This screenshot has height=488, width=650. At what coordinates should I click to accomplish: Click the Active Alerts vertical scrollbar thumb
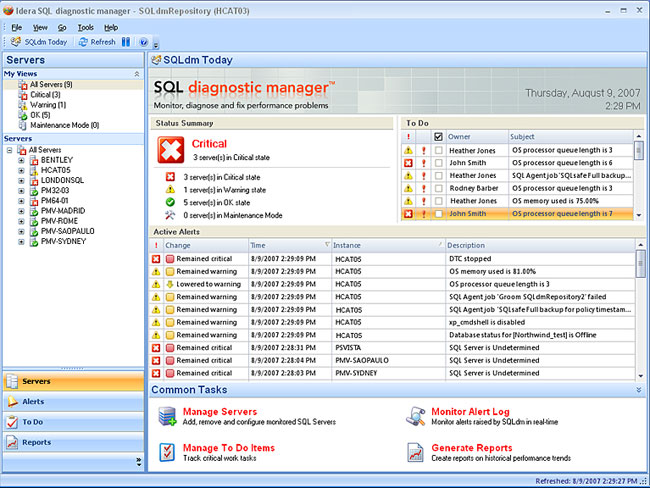(640, 264)
